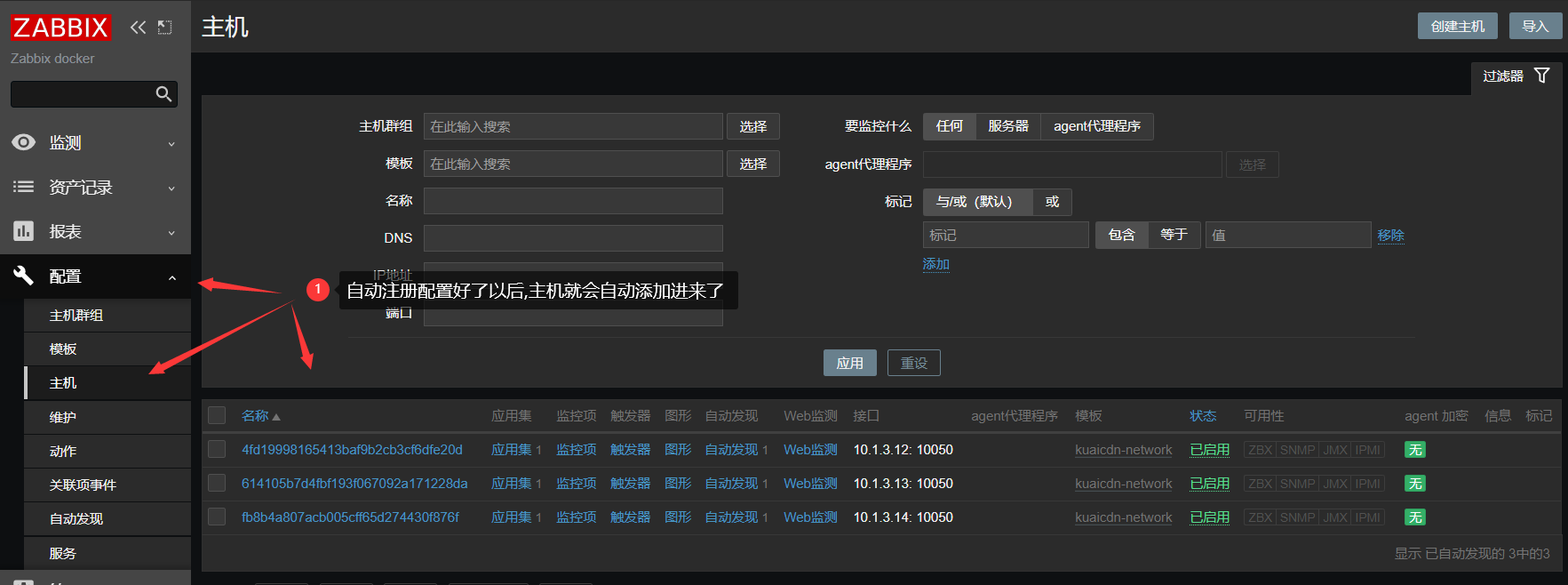Choose 等于 tag operator

(1174, 235)
